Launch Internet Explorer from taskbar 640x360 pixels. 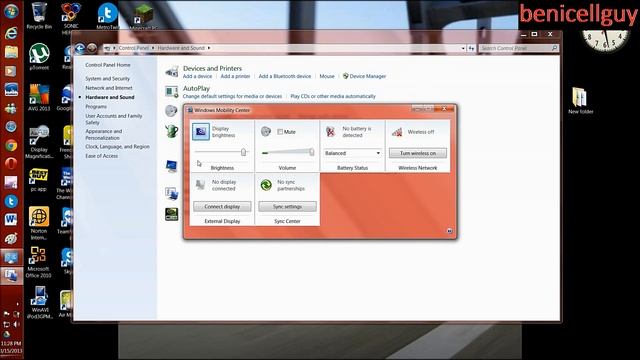pyautogui.click(x=11, y=33)
